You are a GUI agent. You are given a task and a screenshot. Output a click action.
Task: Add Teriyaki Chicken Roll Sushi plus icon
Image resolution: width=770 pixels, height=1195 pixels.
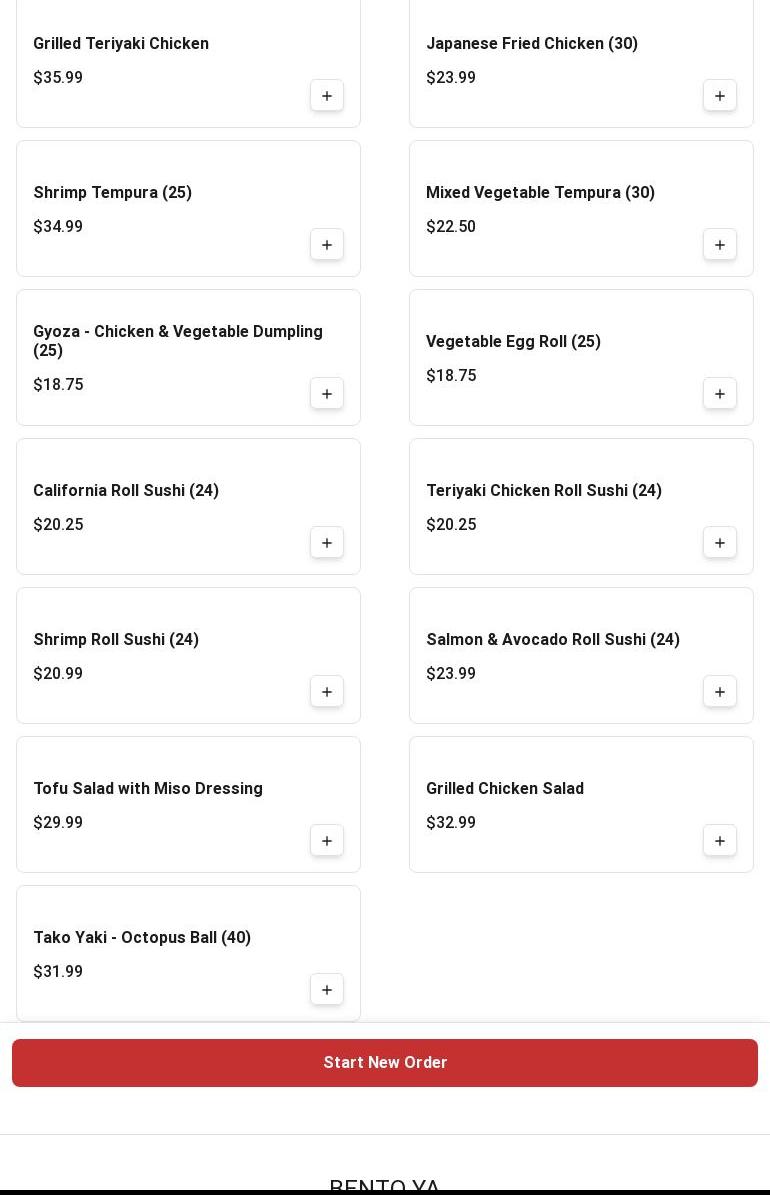coord(719,543)
